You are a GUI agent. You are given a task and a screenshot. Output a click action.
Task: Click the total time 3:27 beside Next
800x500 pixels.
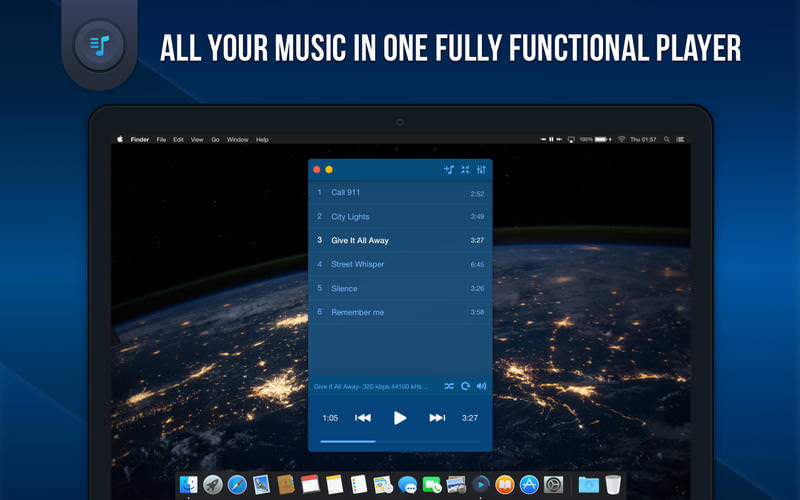(470, 418)
